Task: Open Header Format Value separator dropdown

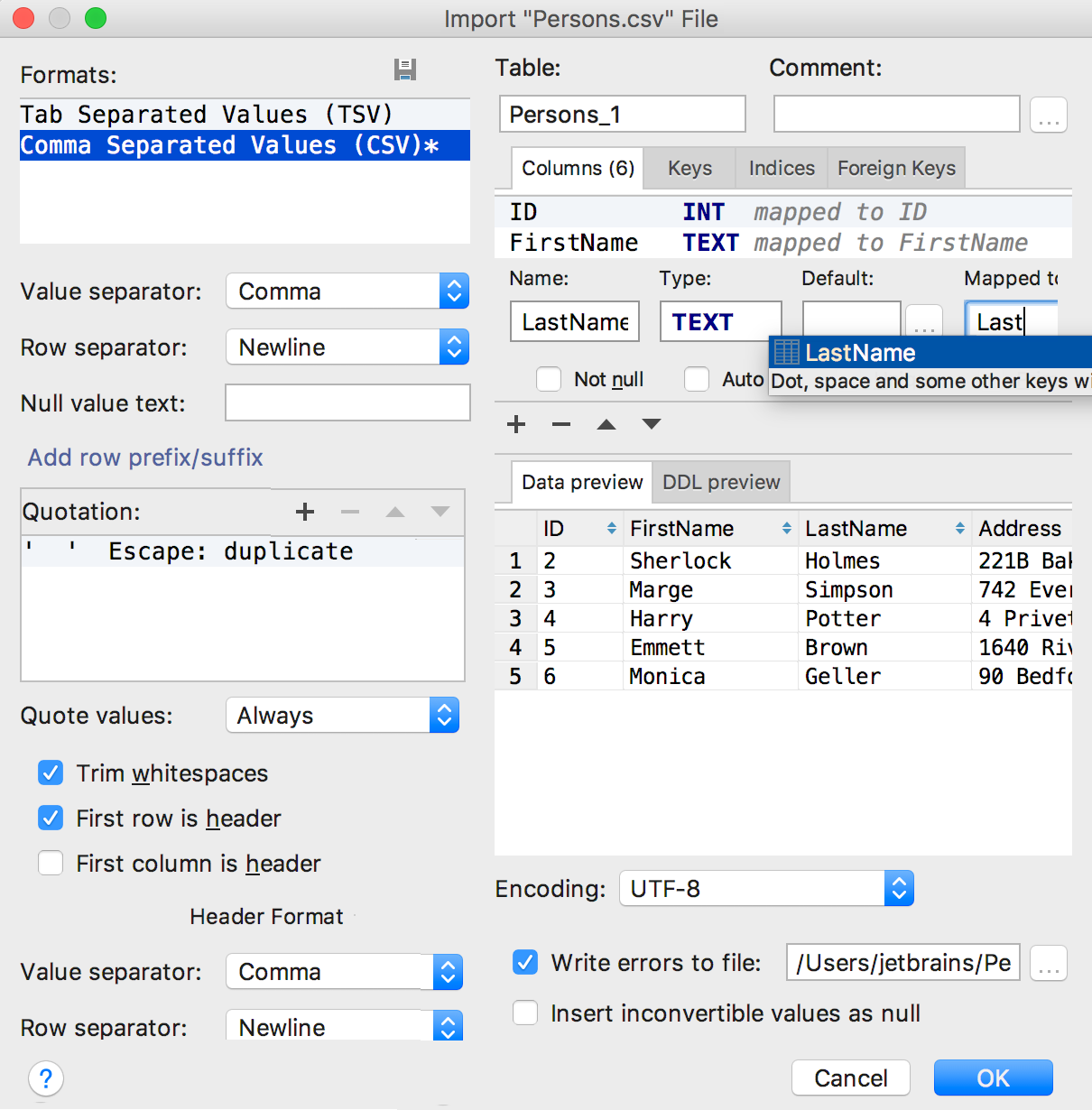Action: [x=344, y=972]
